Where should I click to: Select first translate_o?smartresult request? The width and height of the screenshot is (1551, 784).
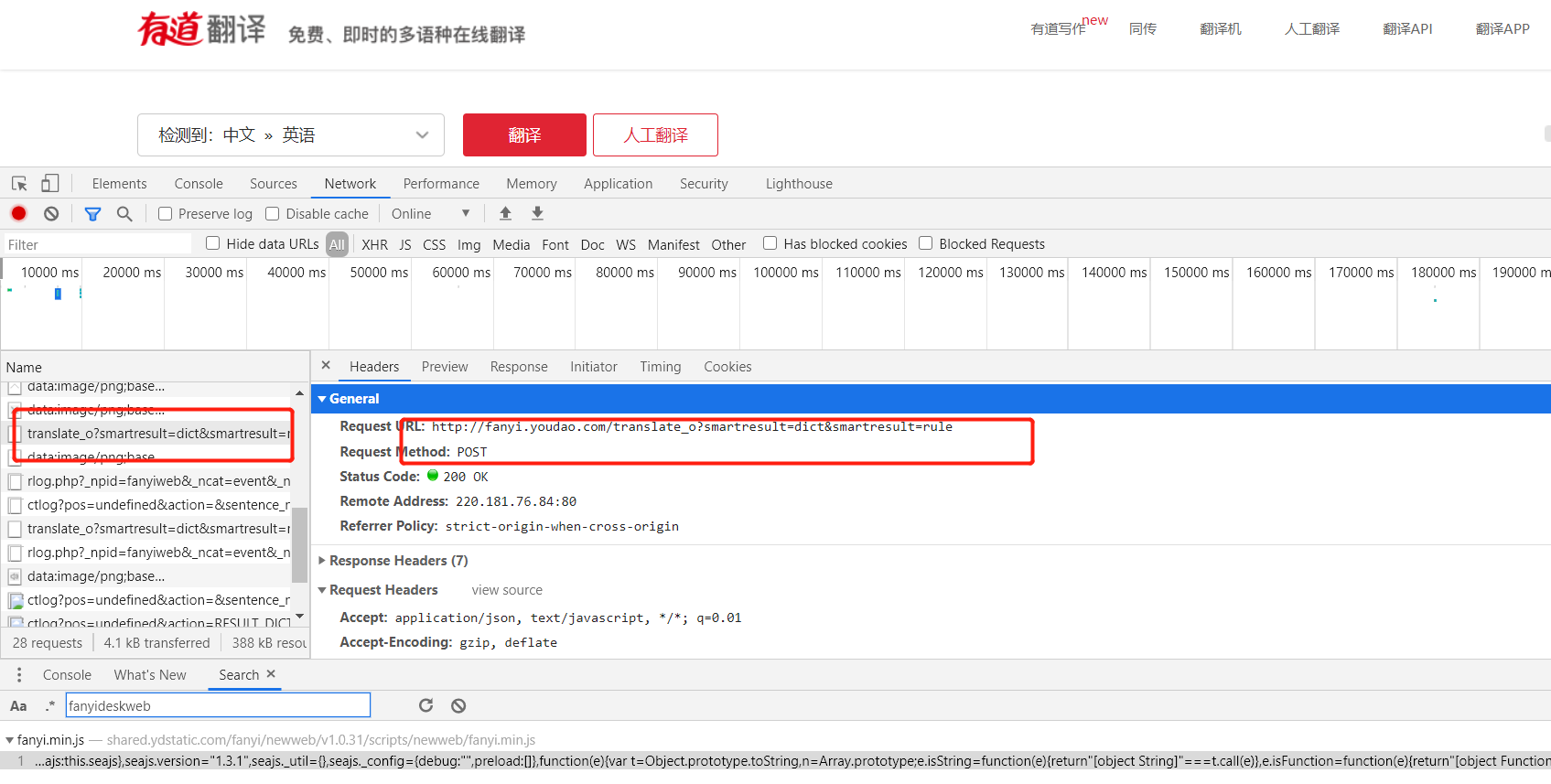click(x=154, y=433)
